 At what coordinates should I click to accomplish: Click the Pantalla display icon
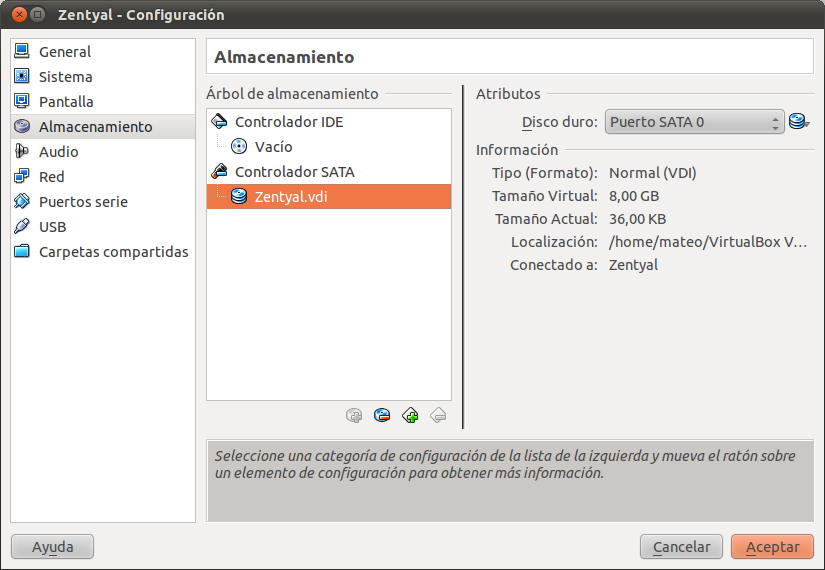click(x=22, y=101)
